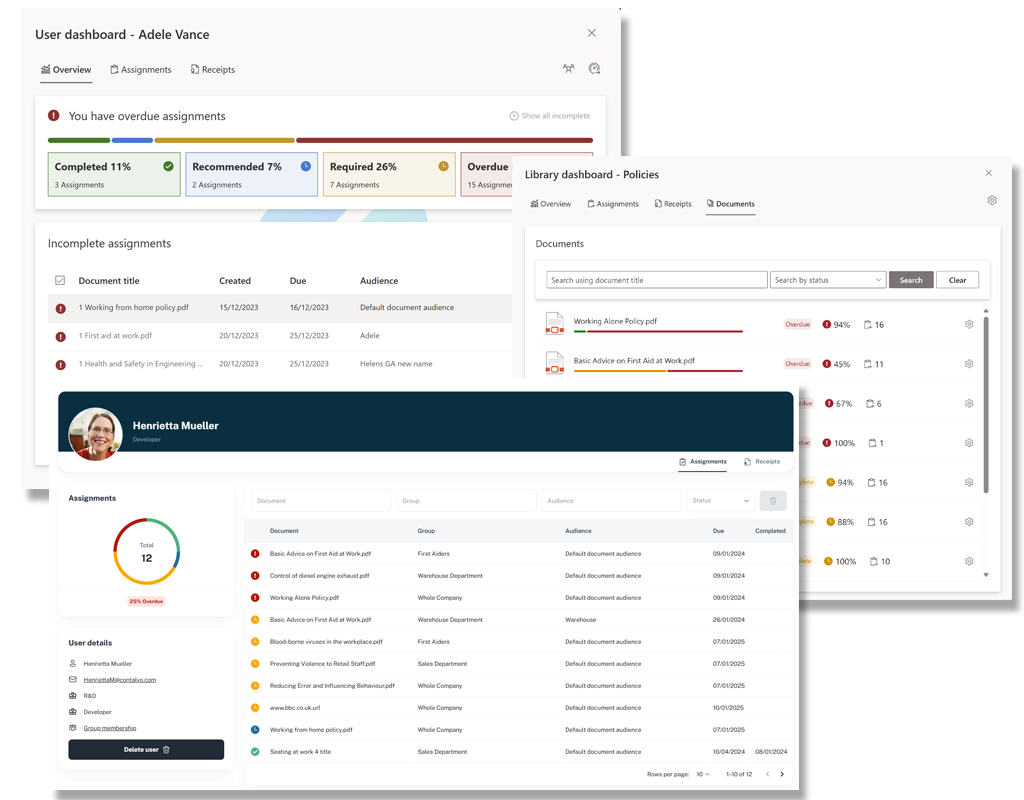
Task: Click the Delete user button
Action: [146, 749]
